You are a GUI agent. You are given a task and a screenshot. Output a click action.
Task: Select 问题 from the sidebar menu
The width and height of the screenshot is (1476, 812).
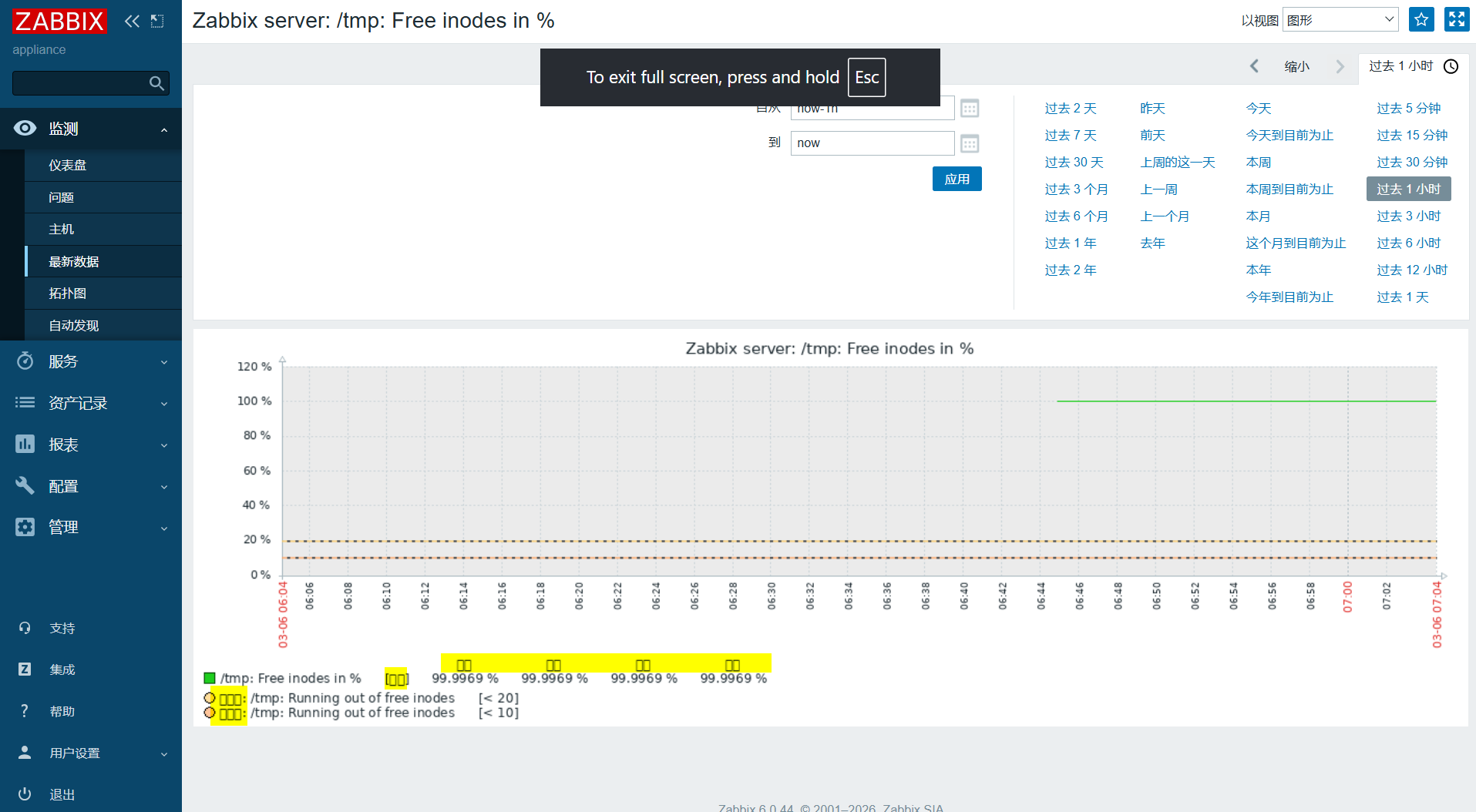62,197
